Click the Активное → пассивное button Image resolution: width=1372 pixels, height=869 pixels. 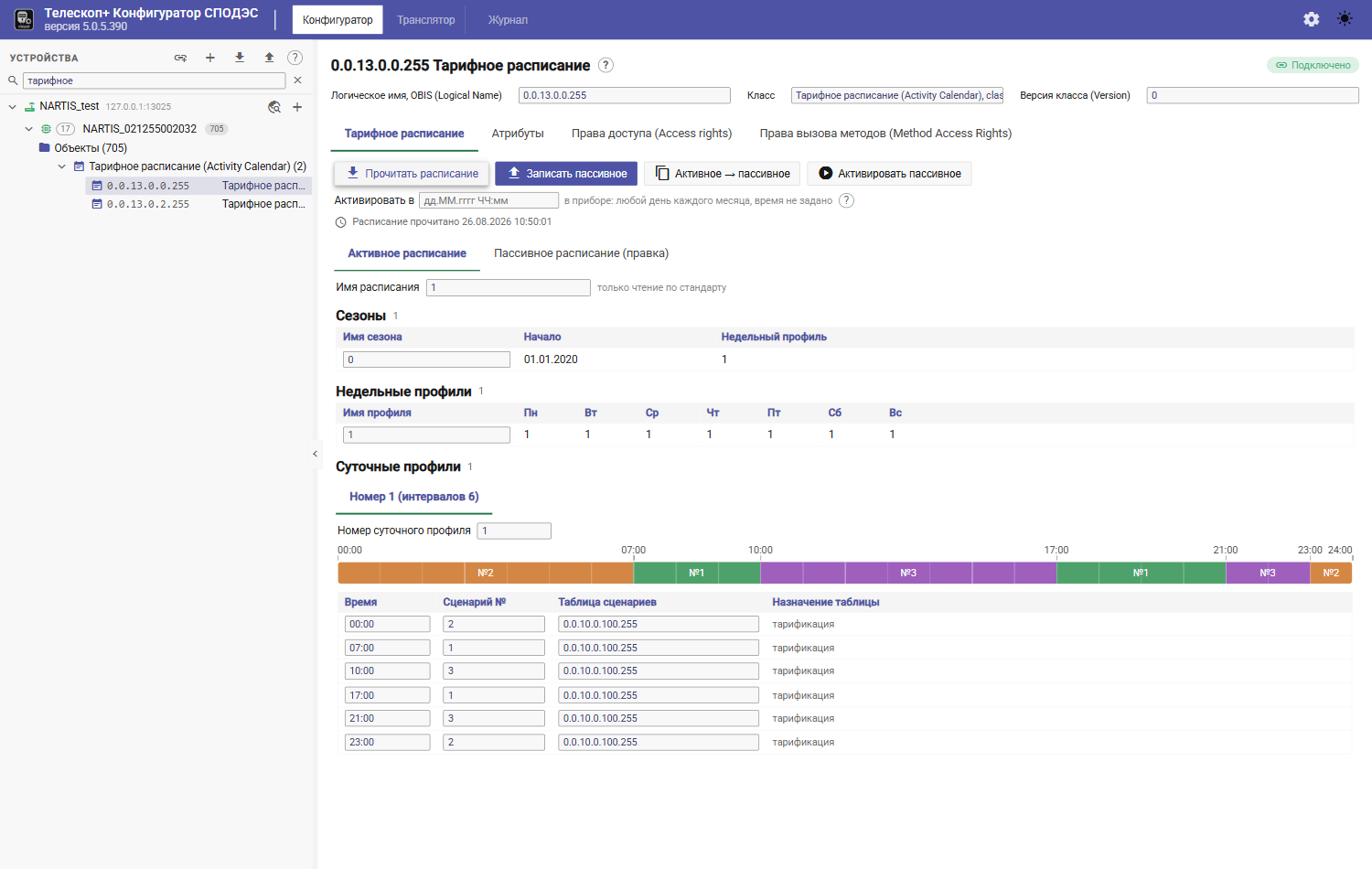coord(723,174)
